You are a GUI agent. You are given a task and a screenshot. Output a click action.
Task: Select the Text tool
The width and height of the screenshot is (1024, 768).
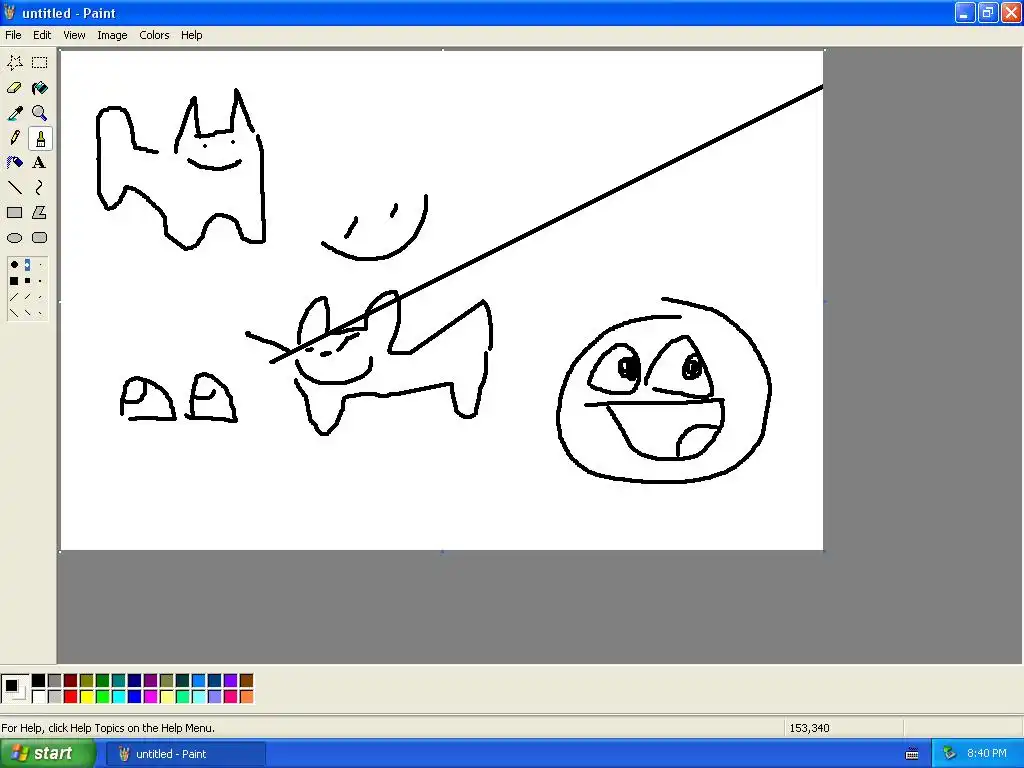[40, 163]
